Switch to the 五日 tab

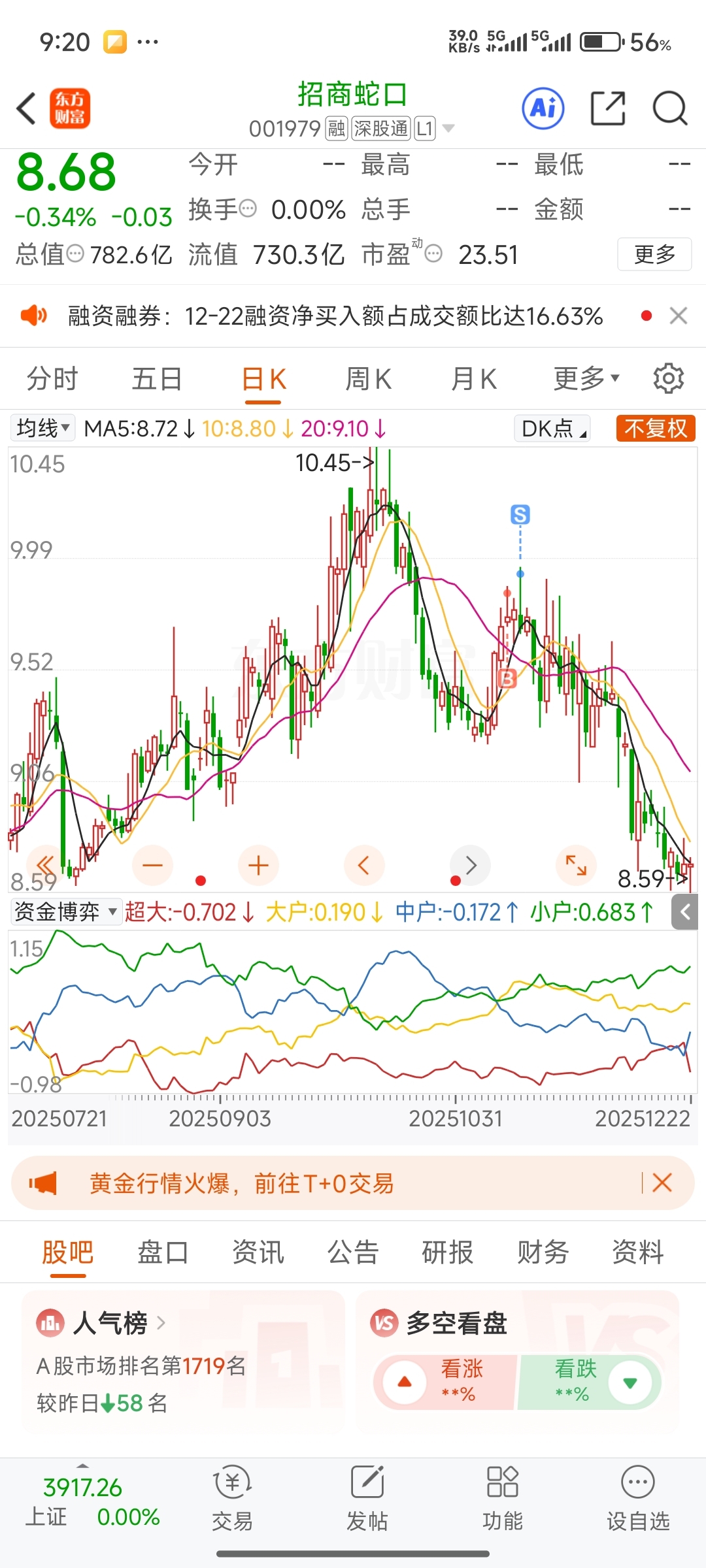157,378
